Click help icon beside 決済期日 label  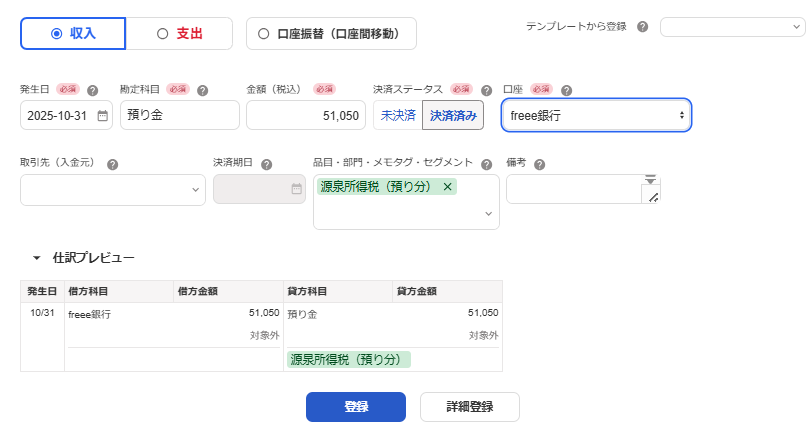click(267, 165)
